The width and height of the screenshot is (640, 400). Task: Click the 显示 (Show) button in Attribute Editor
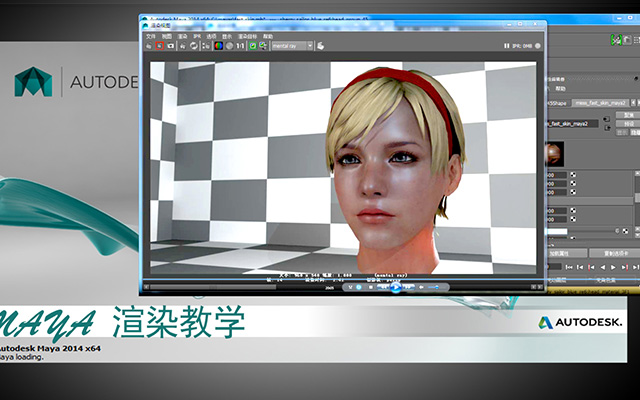coord(622,132)
